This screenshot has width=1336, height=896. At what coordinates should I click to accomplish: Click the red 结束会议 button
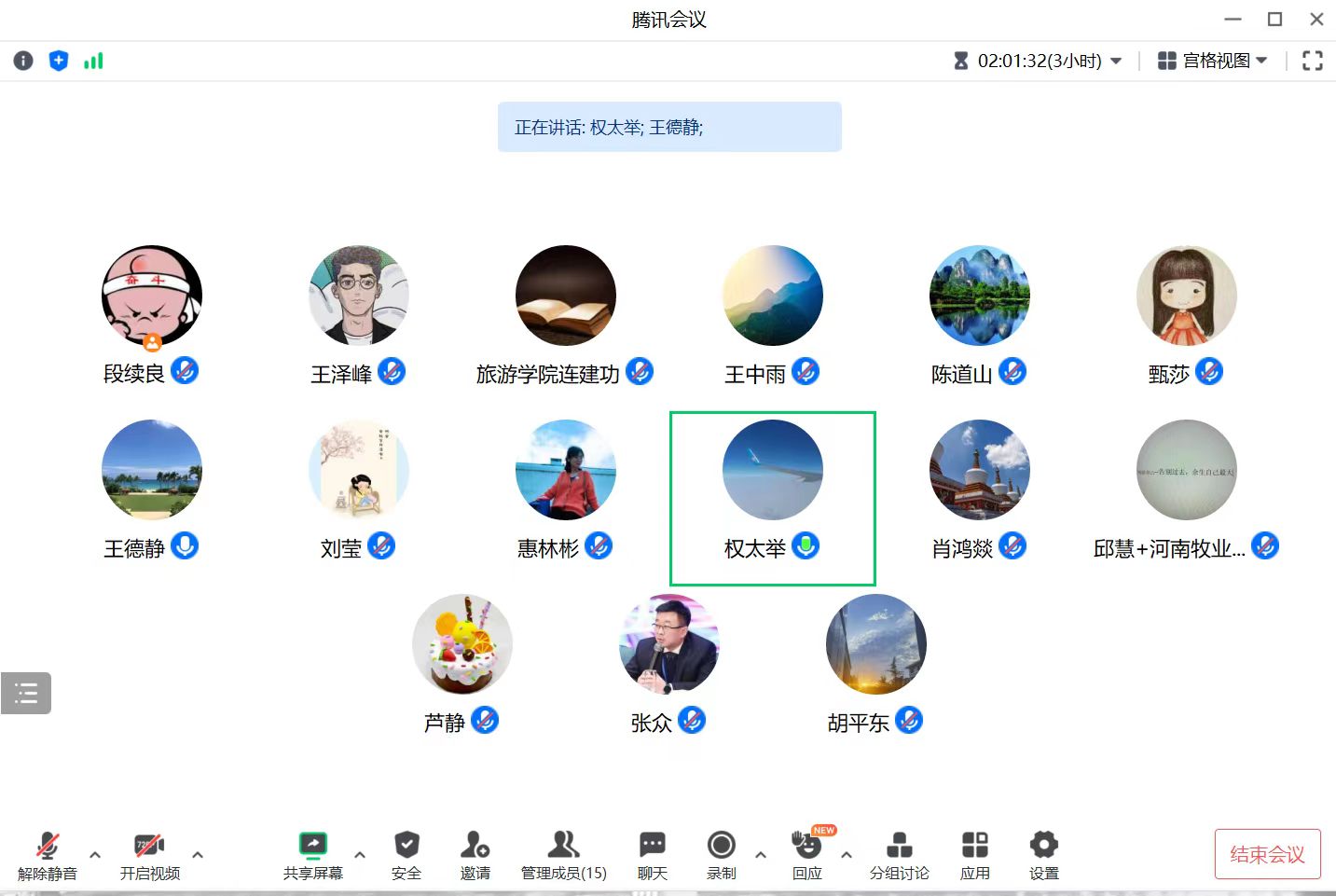coord(1267,854)
